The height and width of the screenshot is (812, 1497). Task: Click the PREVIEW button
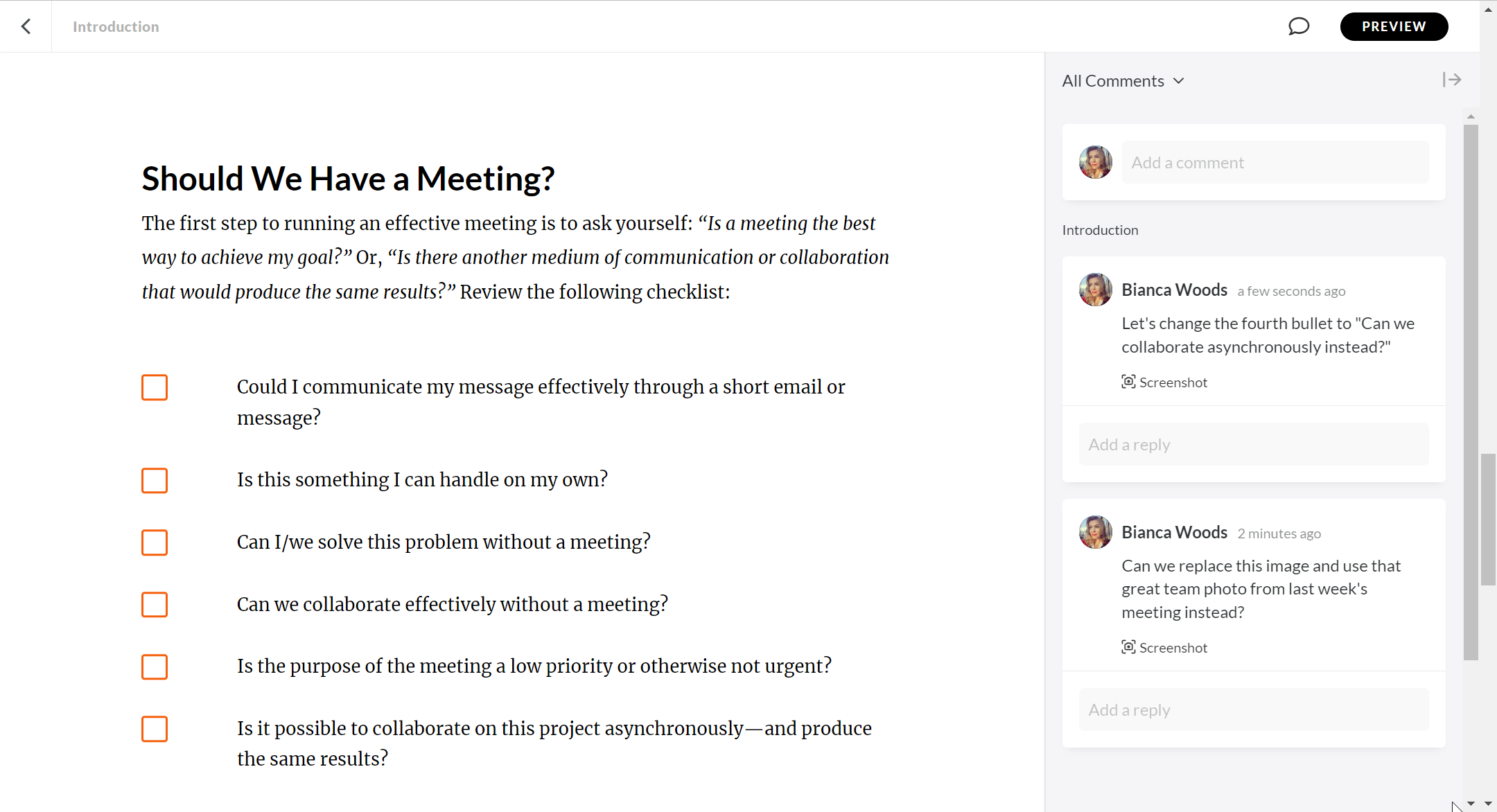coord(1394,26)
